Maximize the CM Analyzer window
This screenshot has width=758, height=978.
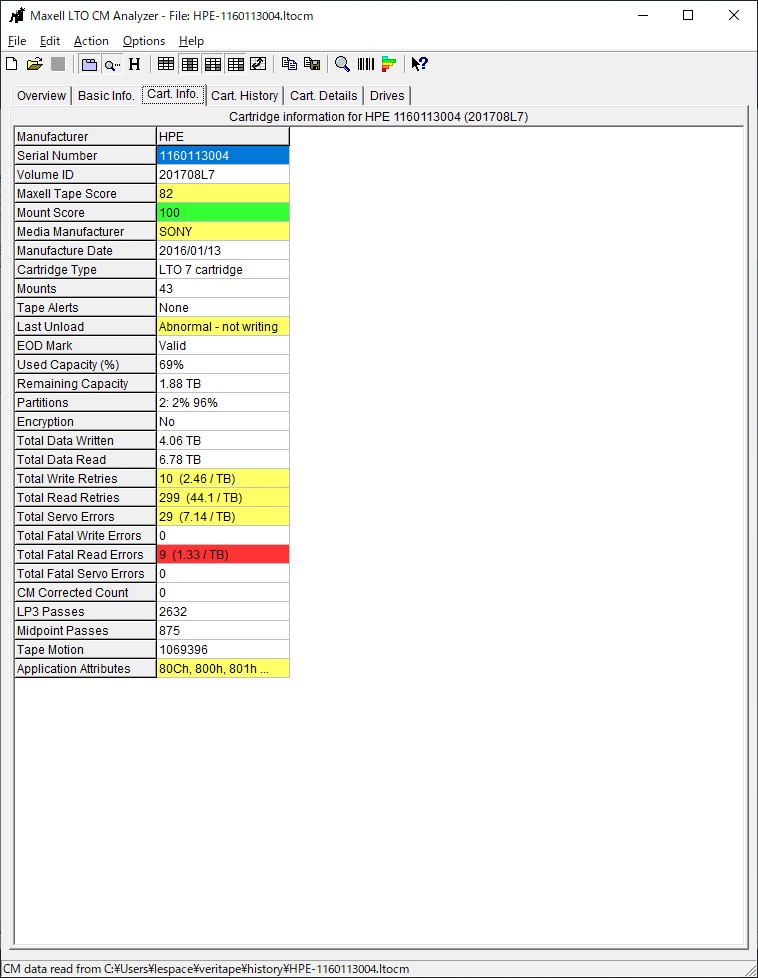tap(688, 15)
